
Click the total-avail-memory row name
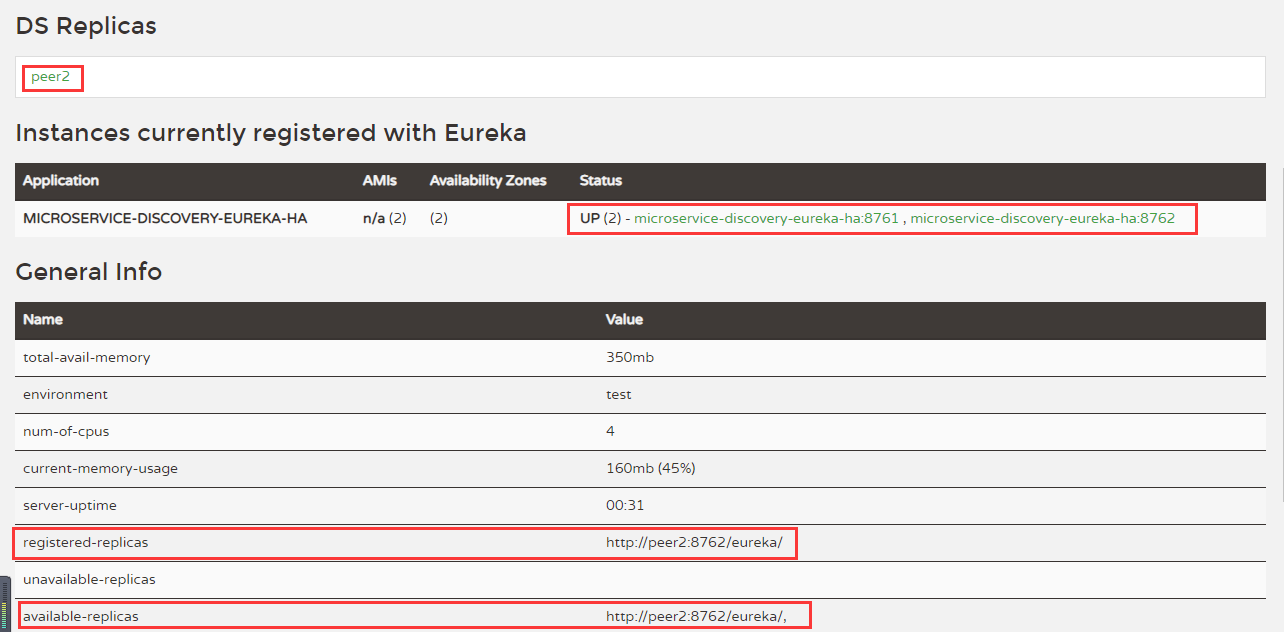(x=86, y=357)
